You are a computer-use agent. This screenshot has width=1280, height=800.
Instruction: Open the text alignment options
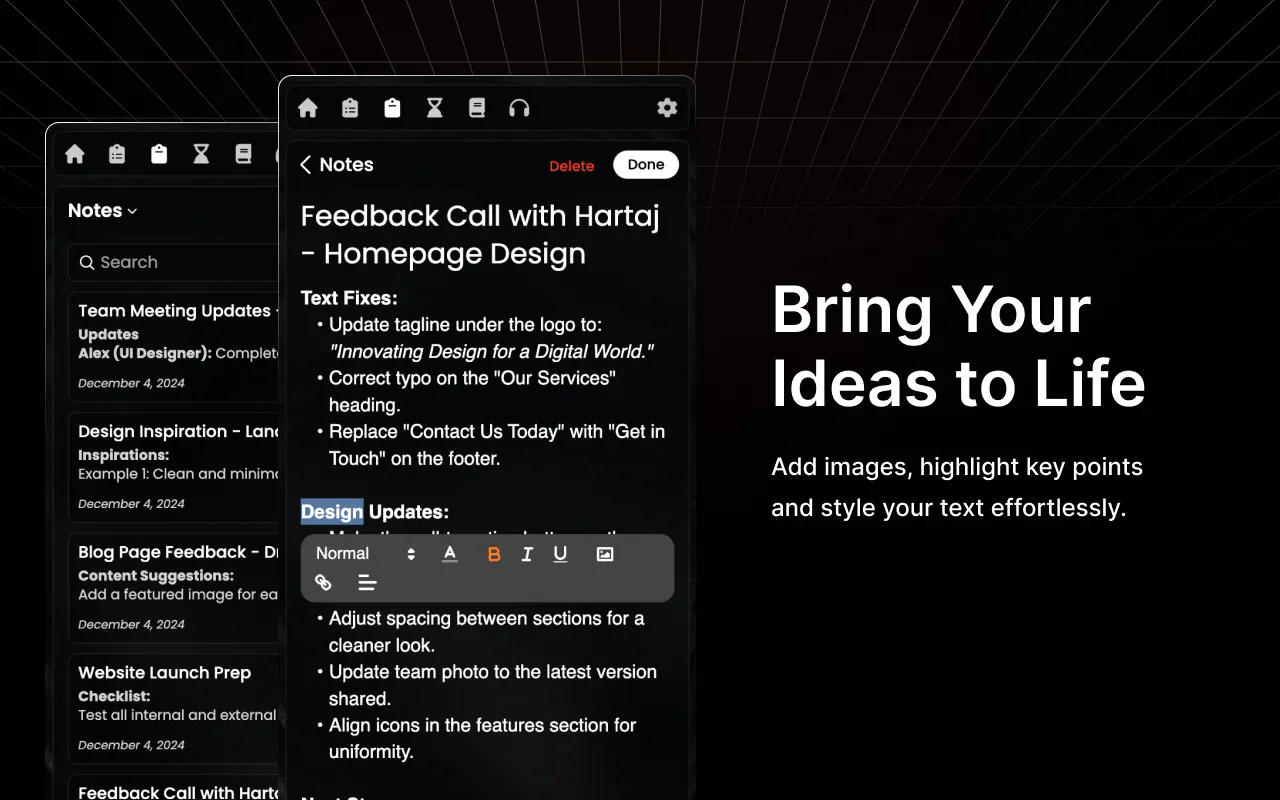coord(367,582)
